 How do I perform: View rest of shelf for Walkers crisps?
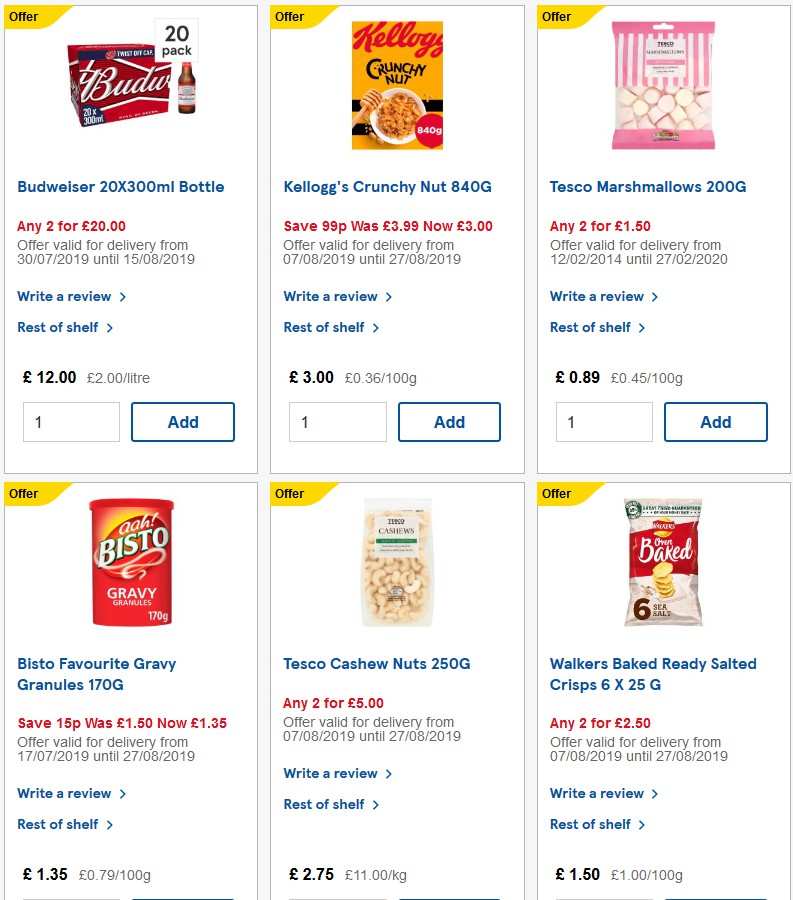(x=591, y=824)
